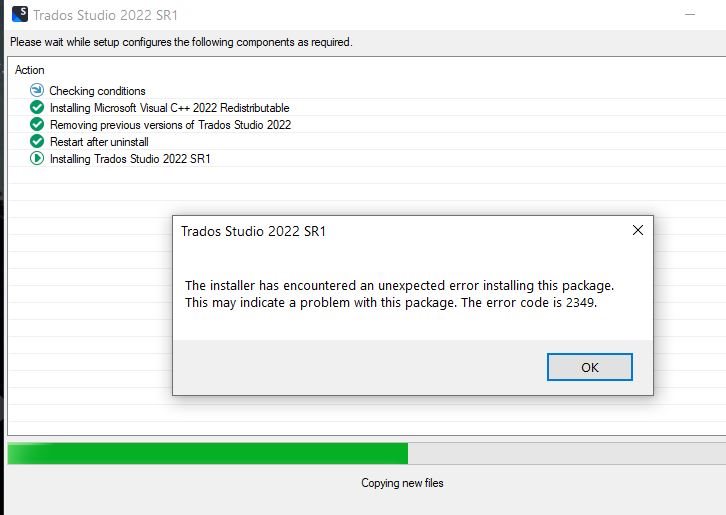Click the checkmark beside Restart after uninstall
The width and height of the screenshot is (726, 515).
[x=37, y=141]
